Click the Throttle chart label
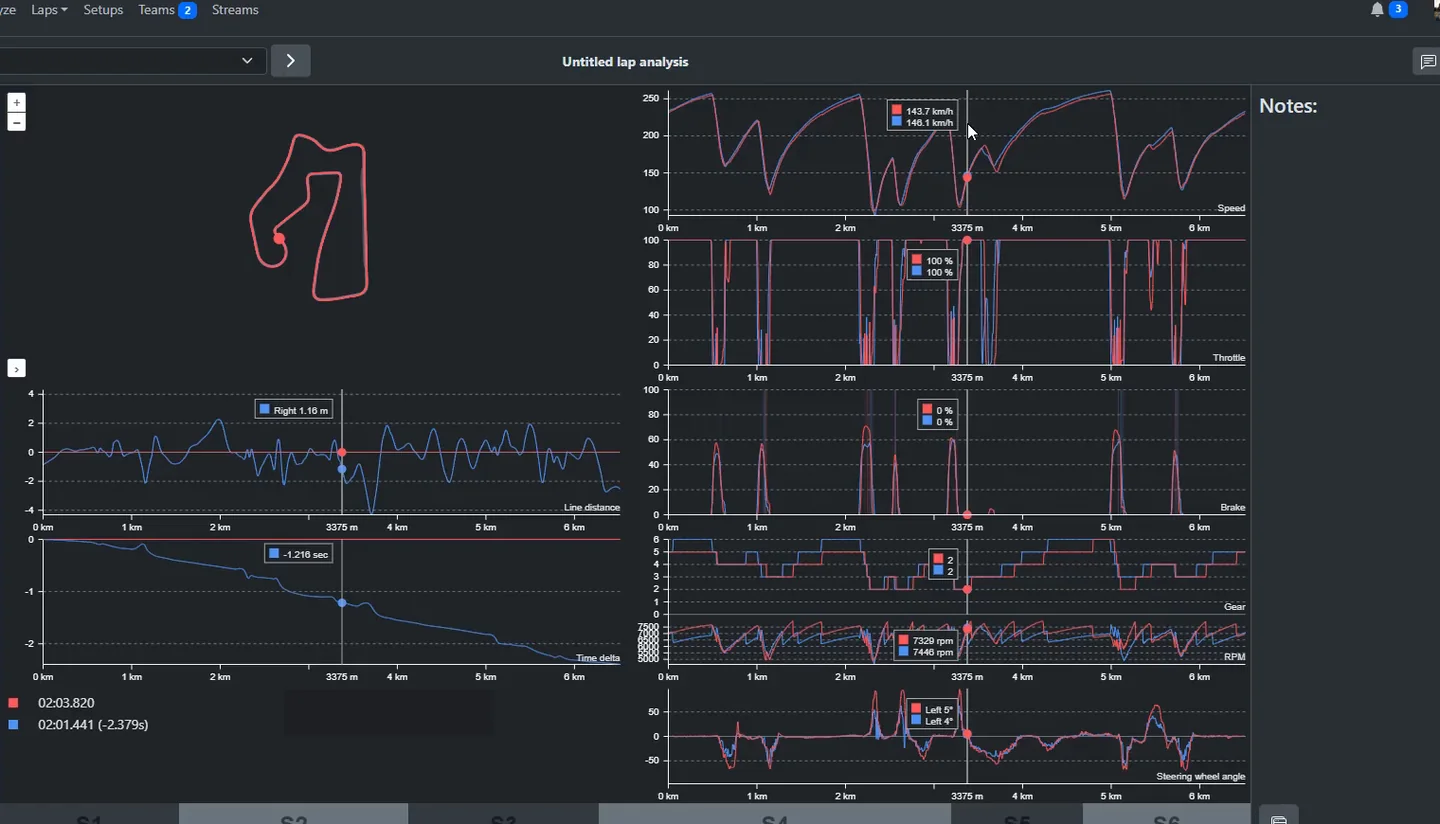 coord(1229,358)
